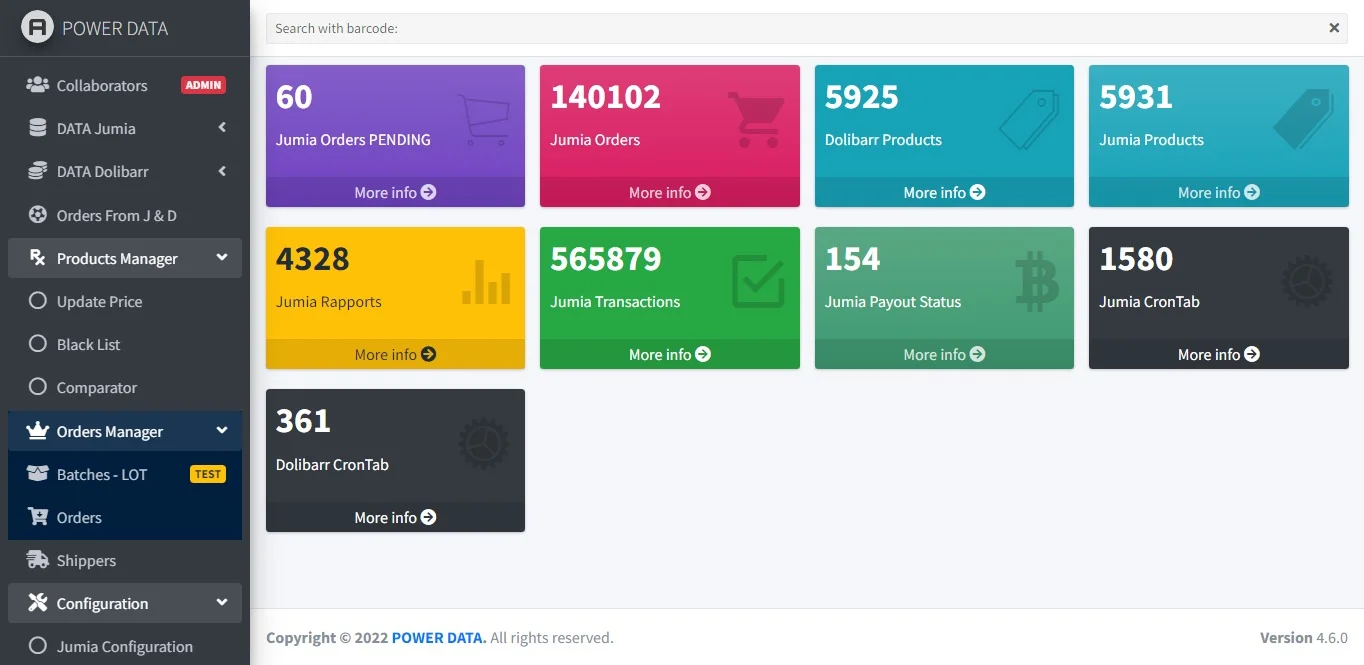Open More info for Jumia CronTab
Viewport: 1364px width, 665px height.
1219,354
